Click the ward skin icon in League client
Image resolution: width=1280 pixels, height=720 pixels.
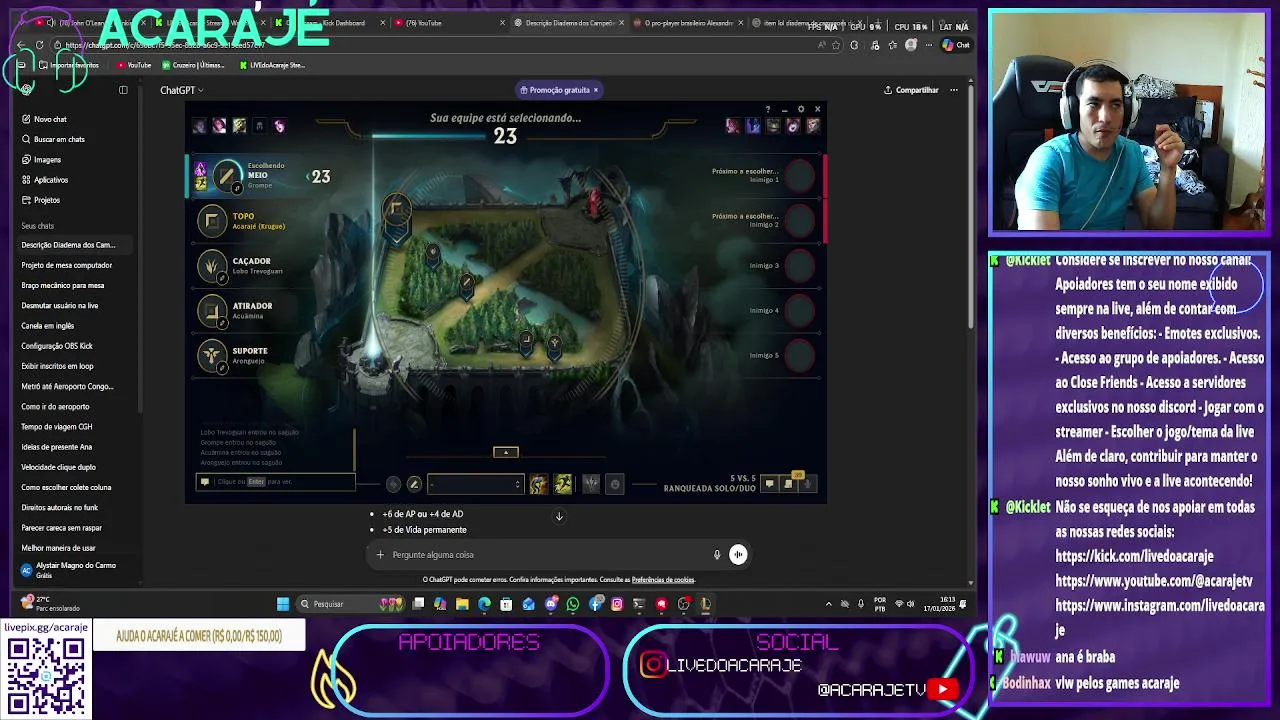pyautogui.click(x=591, y=484)
